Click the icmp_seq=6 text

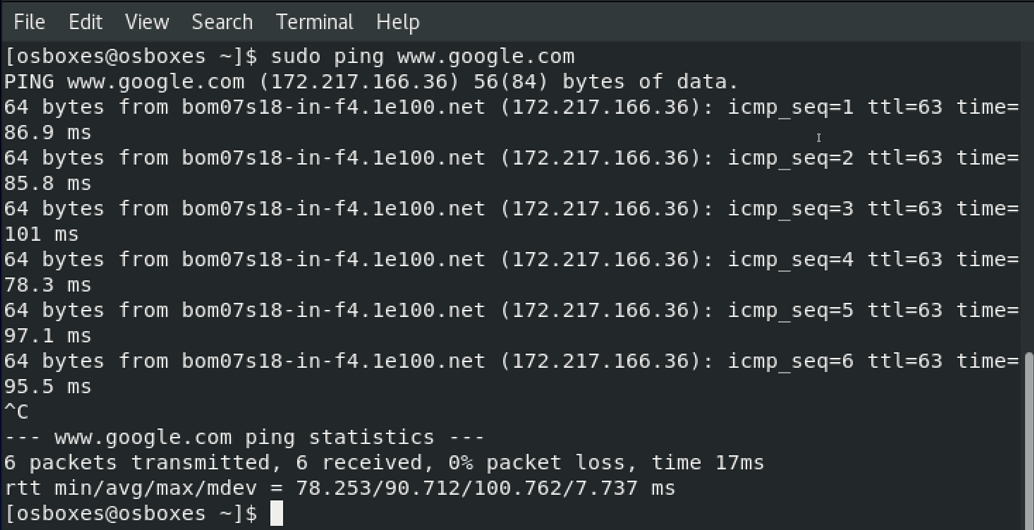point(790,361)
